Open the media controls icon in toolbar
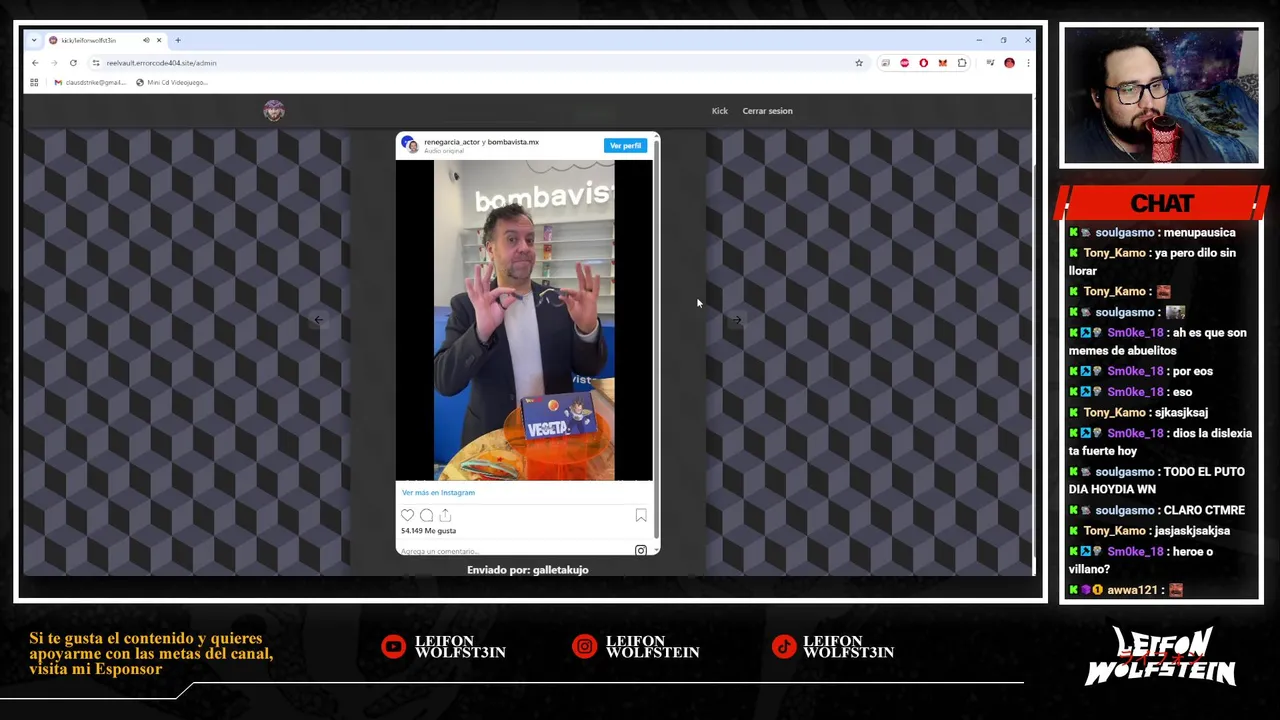Viewport: 1280px width, 720px height. [990, 63]
